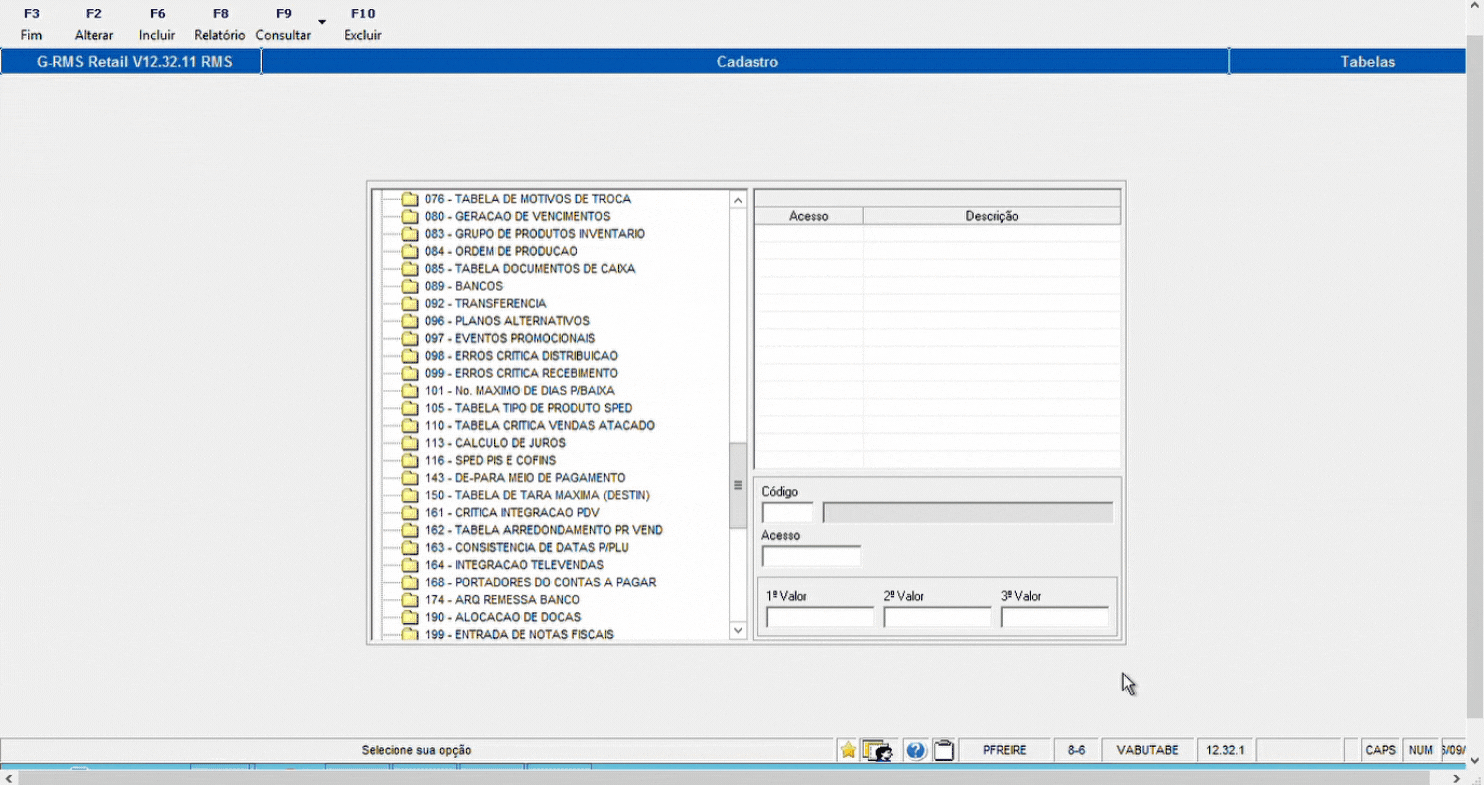Select tree item 174 - ARQ REMESSA BANCO
This screenshot has height=785, width=1484.
tap(502, 600)
